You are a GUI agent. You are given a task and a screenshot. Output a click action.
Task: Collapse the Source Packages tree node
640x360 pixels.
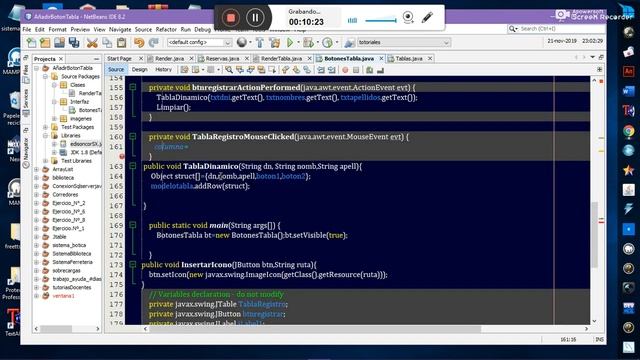tap(45, 77)
